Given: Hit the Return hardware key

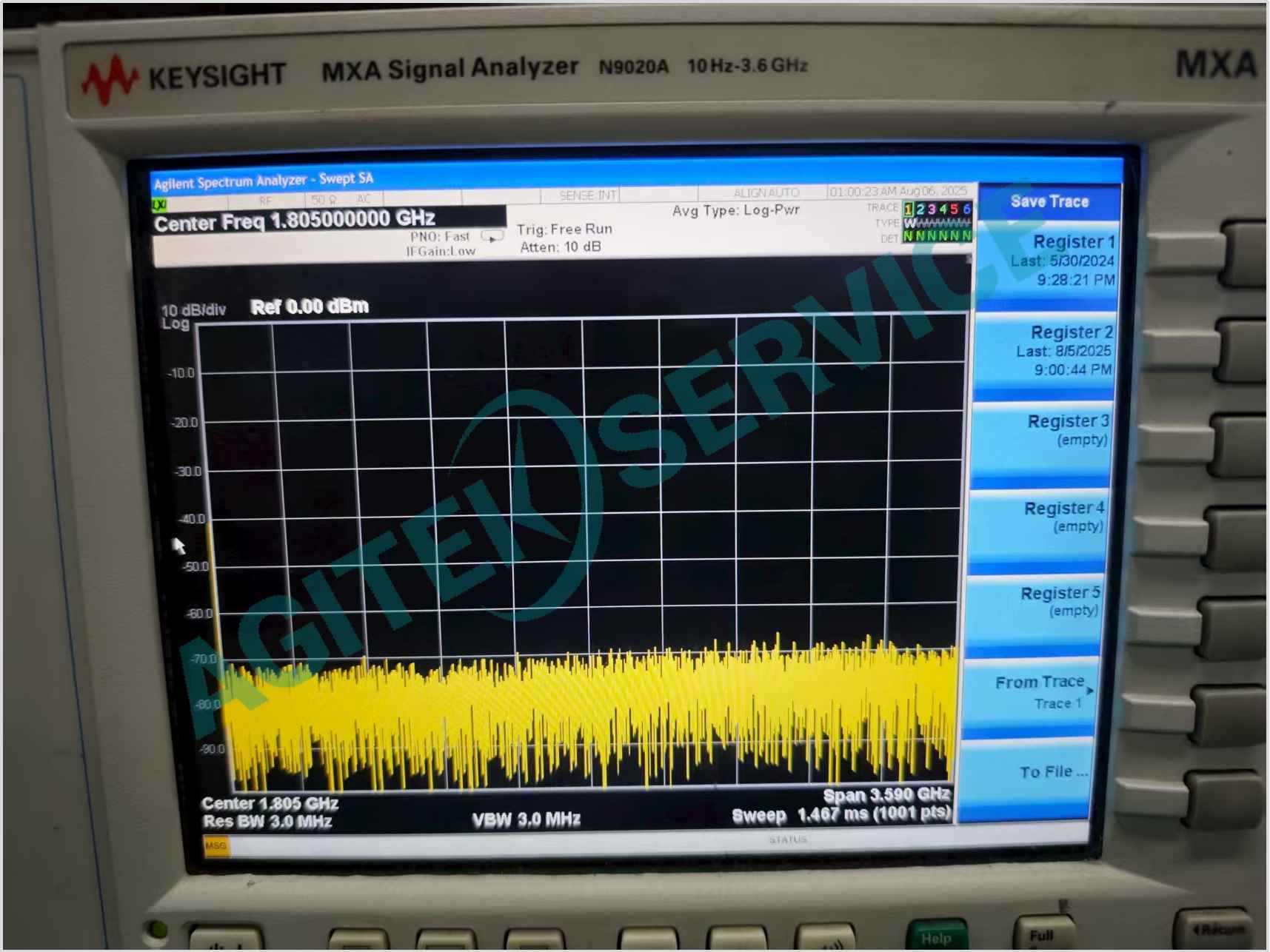Looking at the screenshot, I should (x=1214, y=931).
